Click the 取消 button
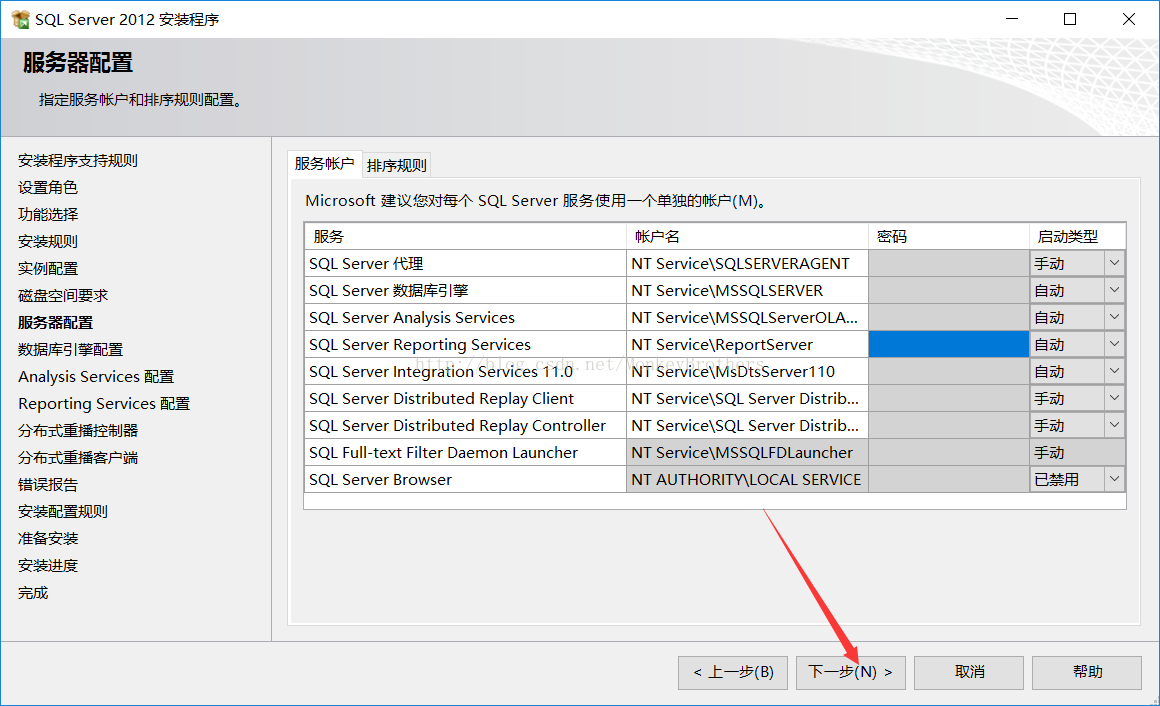Screen dimensions: 1160x706 pos(969,672)
